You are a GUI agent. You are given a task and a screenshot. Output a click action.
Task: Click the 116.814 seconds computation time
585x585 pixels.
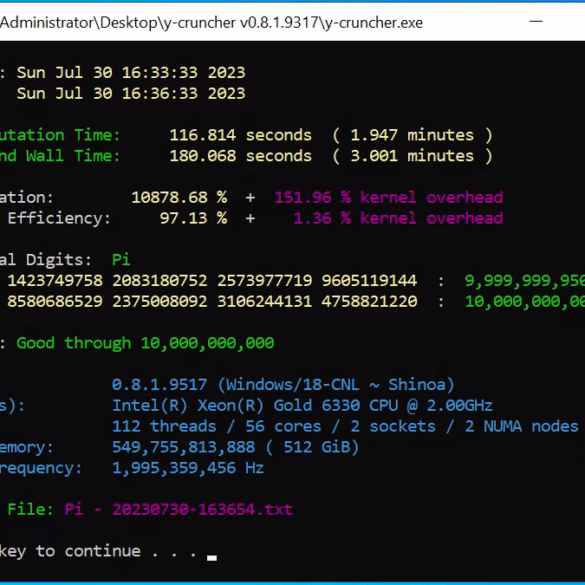click(240, 135)
